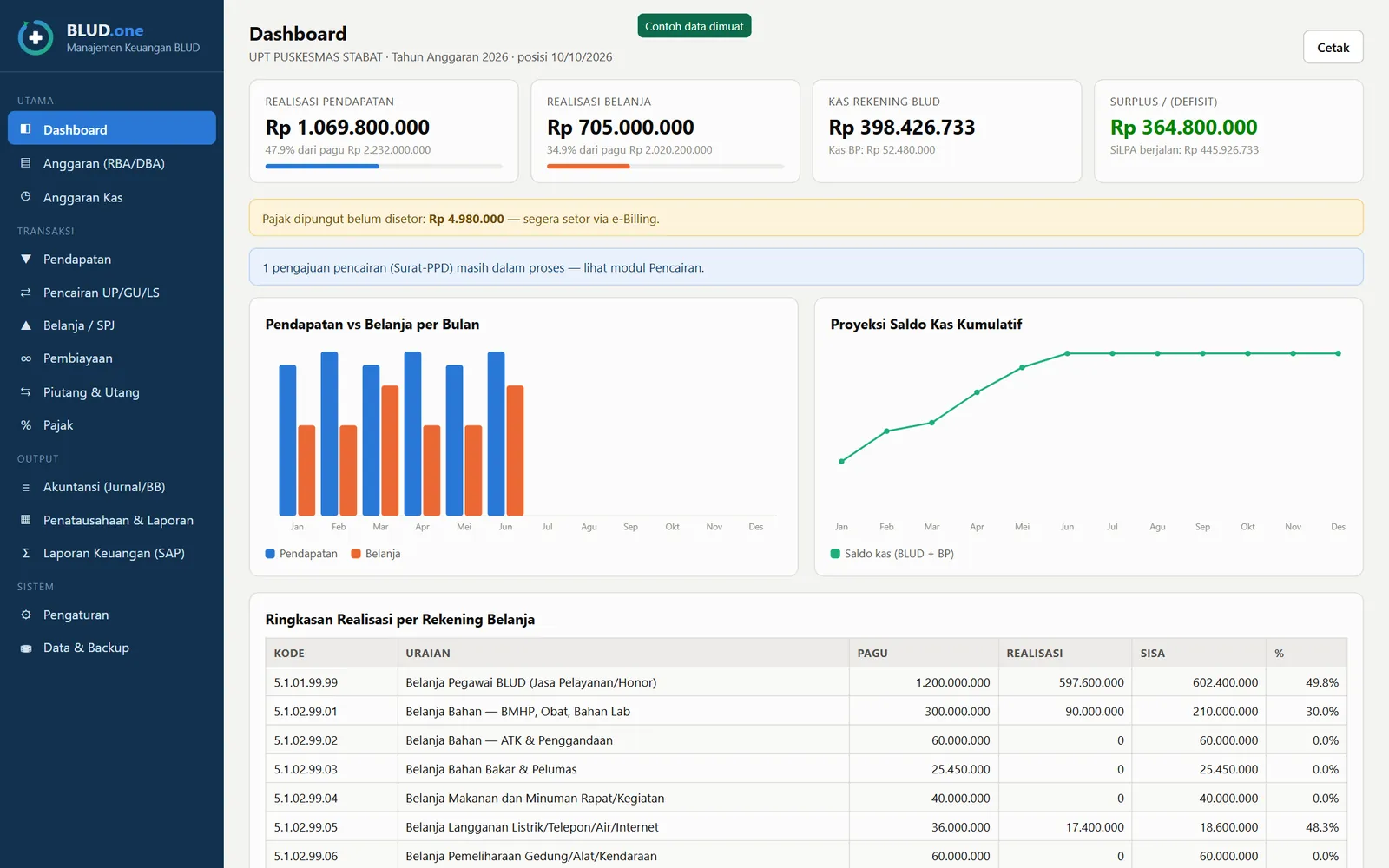
Task: Click Rp 705.000.000 realisasi belanja value
Action: (620, 127)
